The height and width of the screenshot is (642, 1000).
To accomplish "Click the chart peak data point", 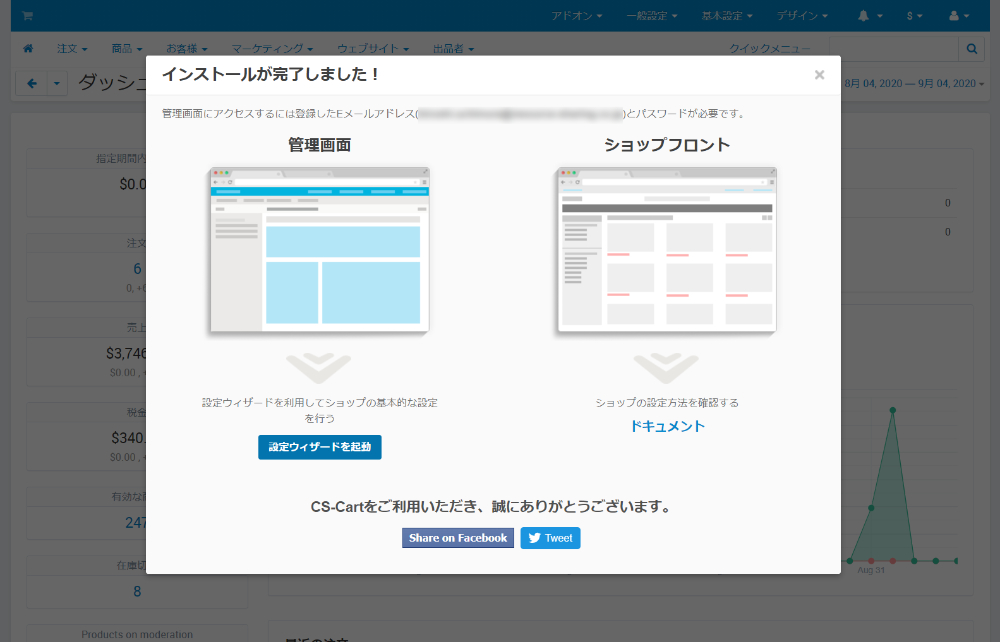I will coord(893,411).
